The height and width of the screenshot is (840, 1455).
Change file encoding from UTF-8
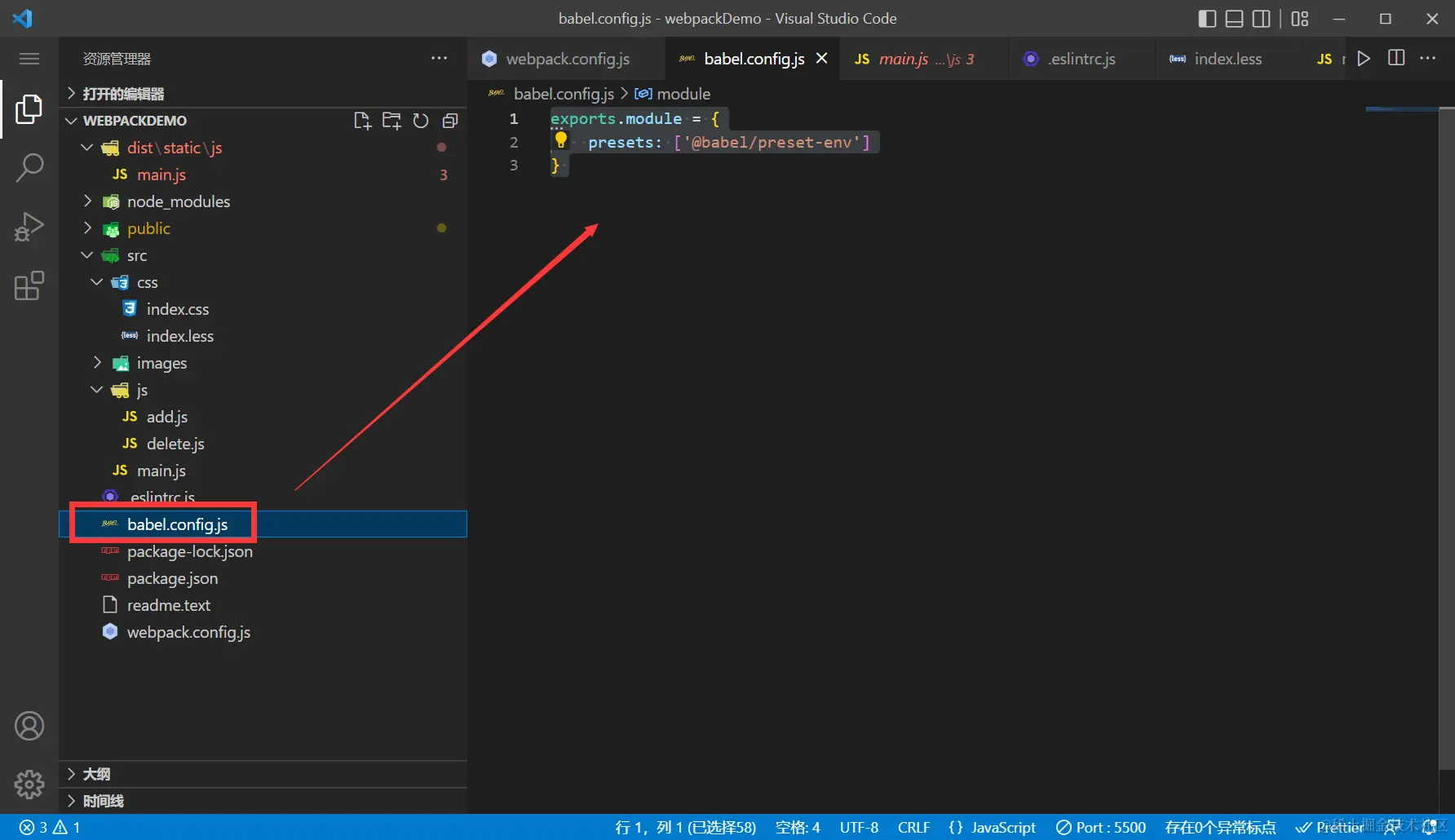(x=859, y=827)
